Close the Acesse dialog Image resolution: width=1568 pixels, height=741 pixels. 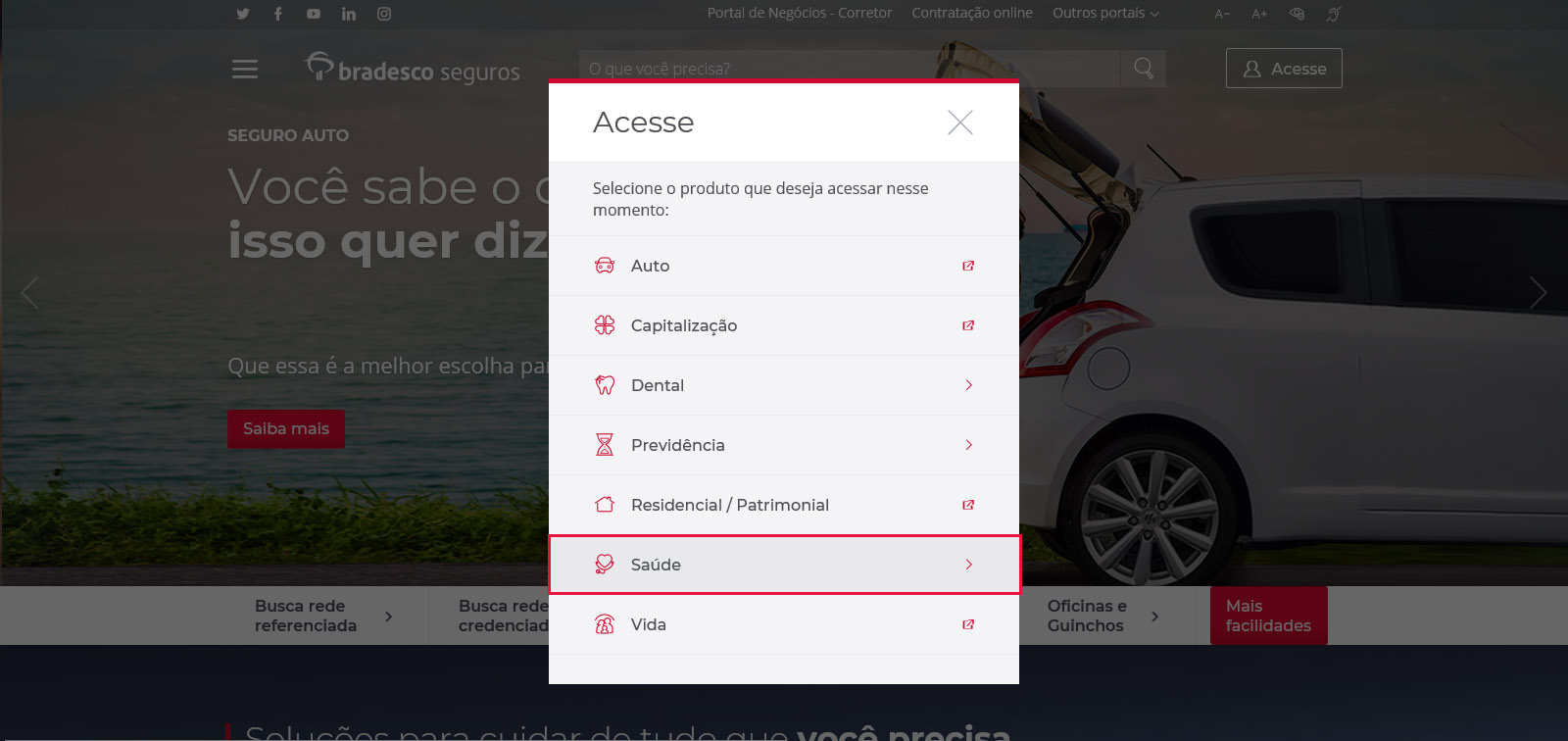(x=960, y=123)
